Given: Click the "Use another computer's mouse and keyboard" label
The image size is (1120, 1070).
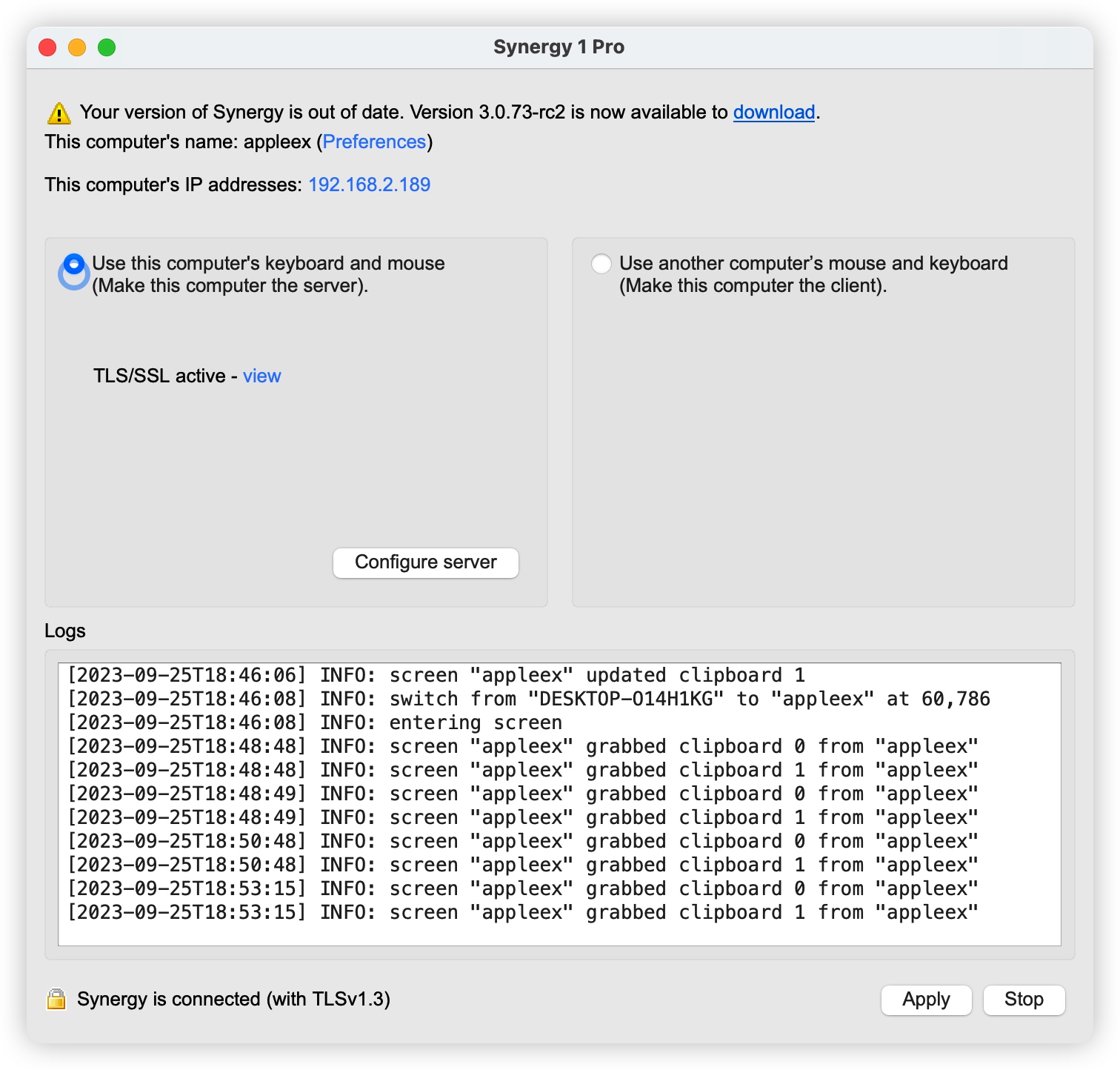Looking at the screenshot, I should 813,274.
